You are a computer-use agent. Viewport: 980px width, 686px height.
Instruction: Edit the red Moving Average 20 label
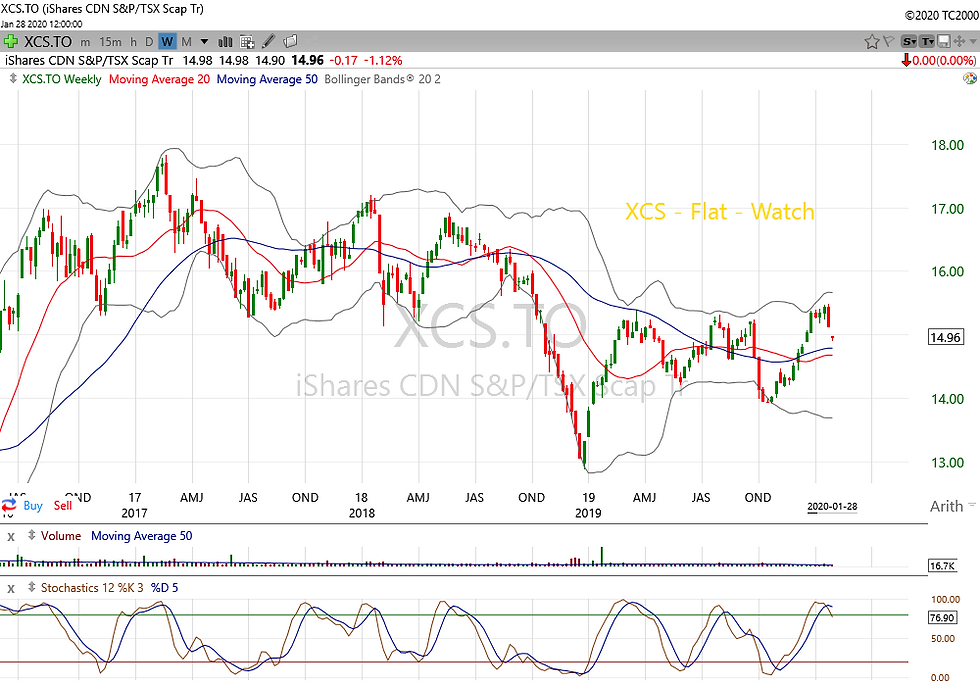pyautogui.click(x=159, y=79)
